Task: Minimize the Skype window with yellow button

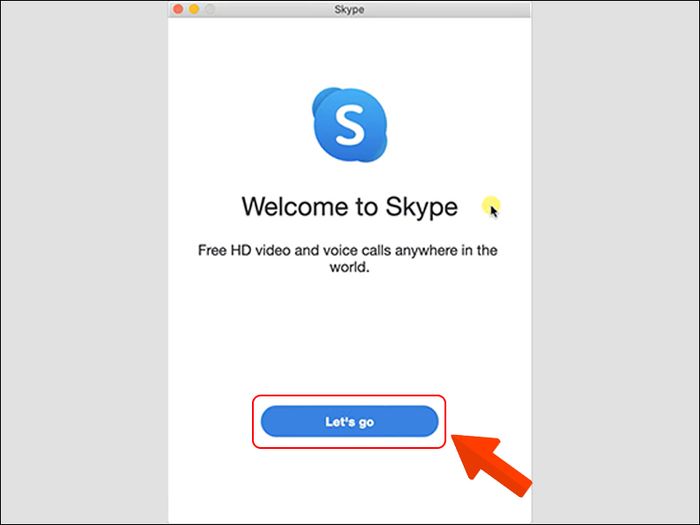Action: [194, 9]
